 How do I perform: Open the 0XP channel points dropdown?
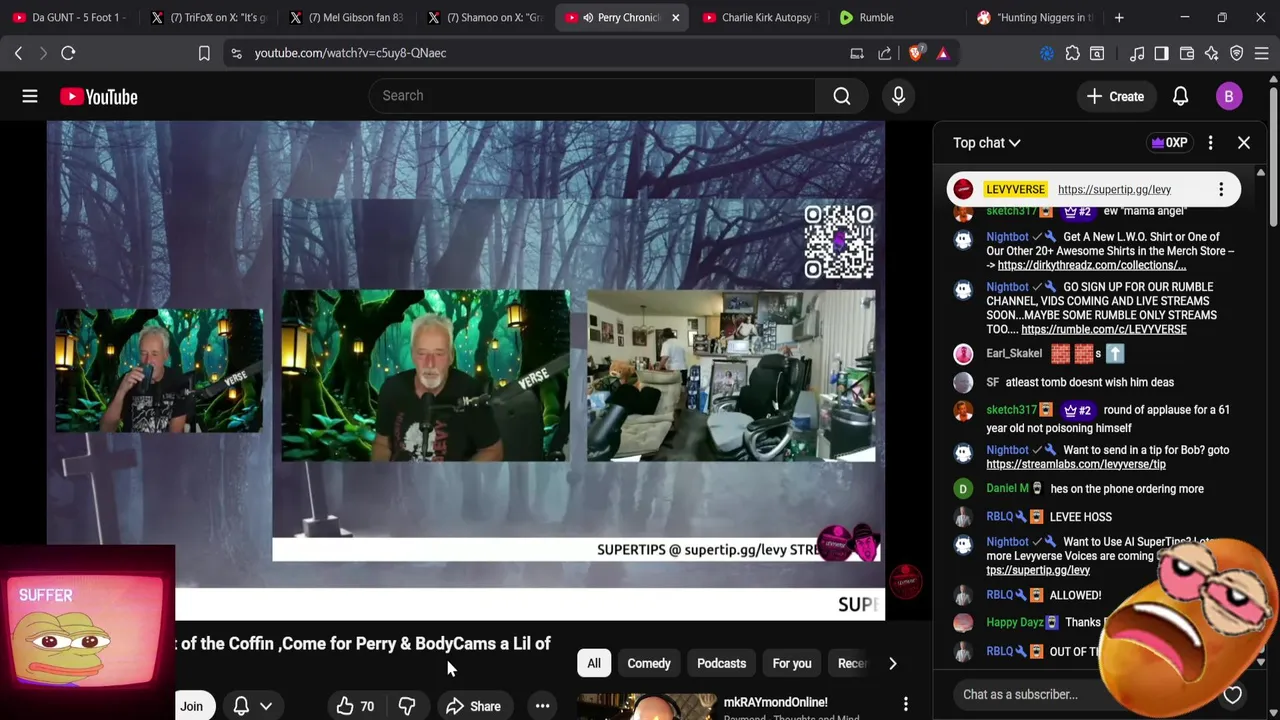pyautogui.click(x=1168, y=143)
